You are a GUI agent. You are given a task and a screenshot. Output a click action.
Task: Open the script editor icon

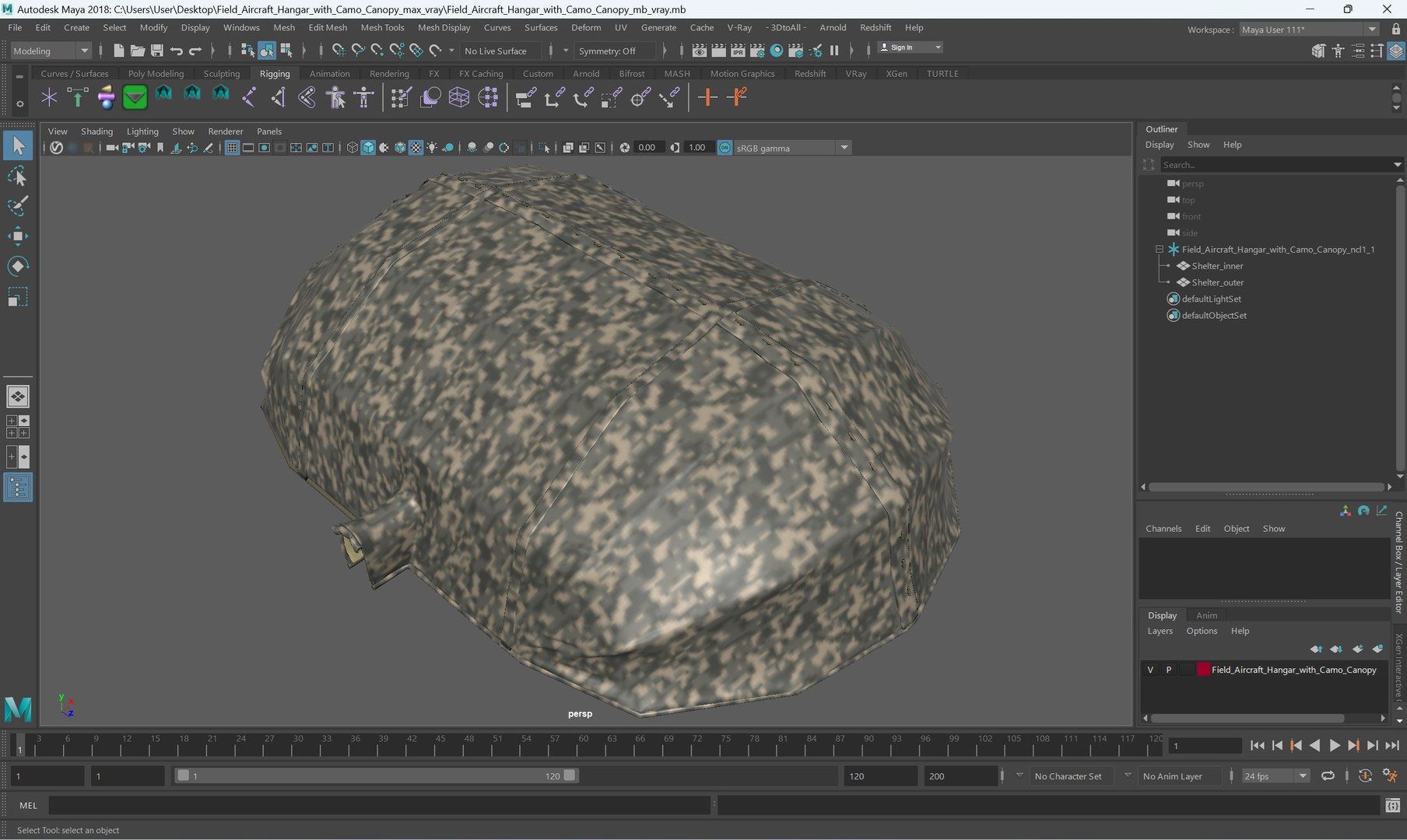1393,806
